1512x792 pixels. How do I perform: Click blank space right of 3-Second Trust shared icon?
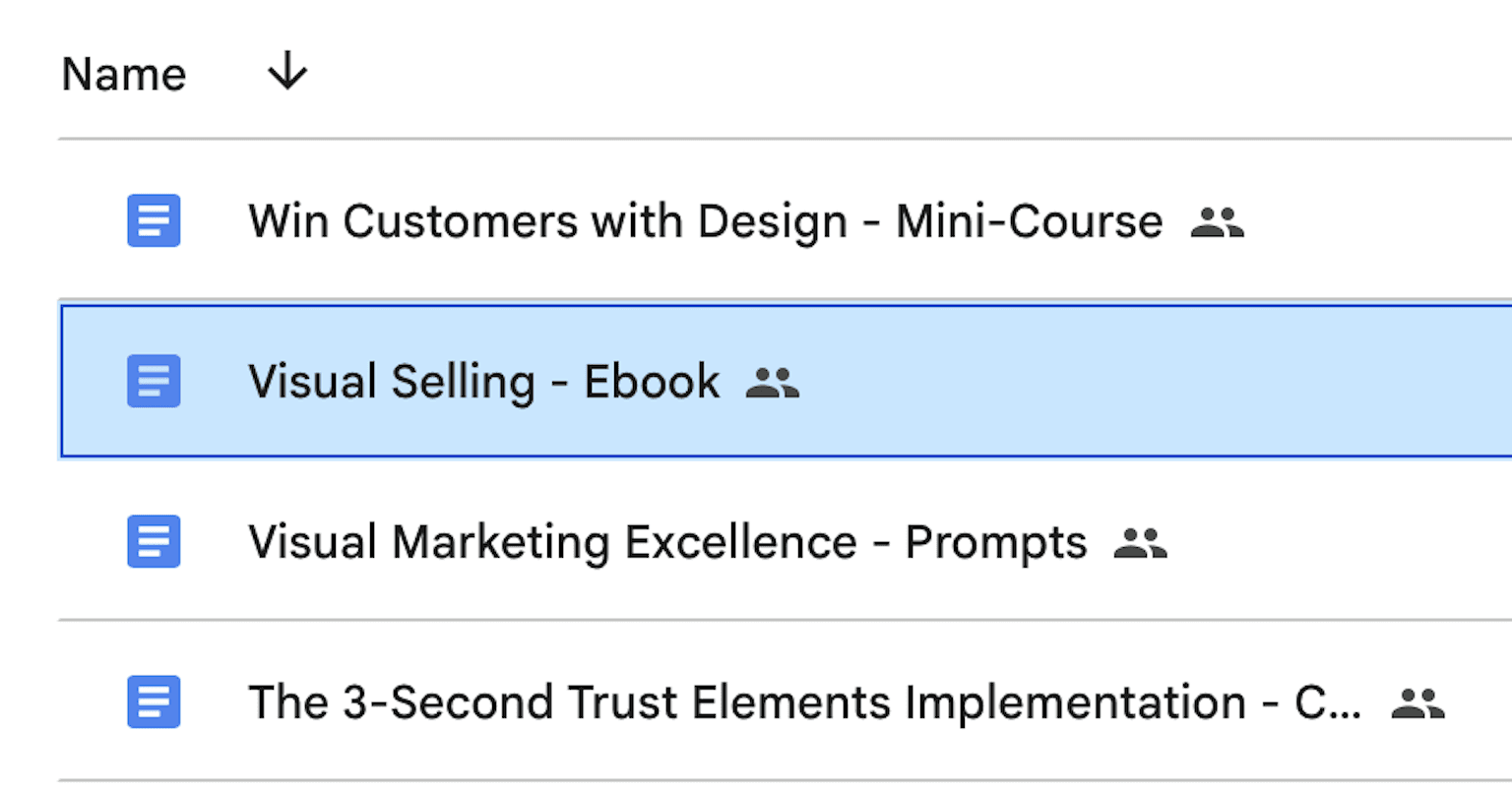[1481, 702]
